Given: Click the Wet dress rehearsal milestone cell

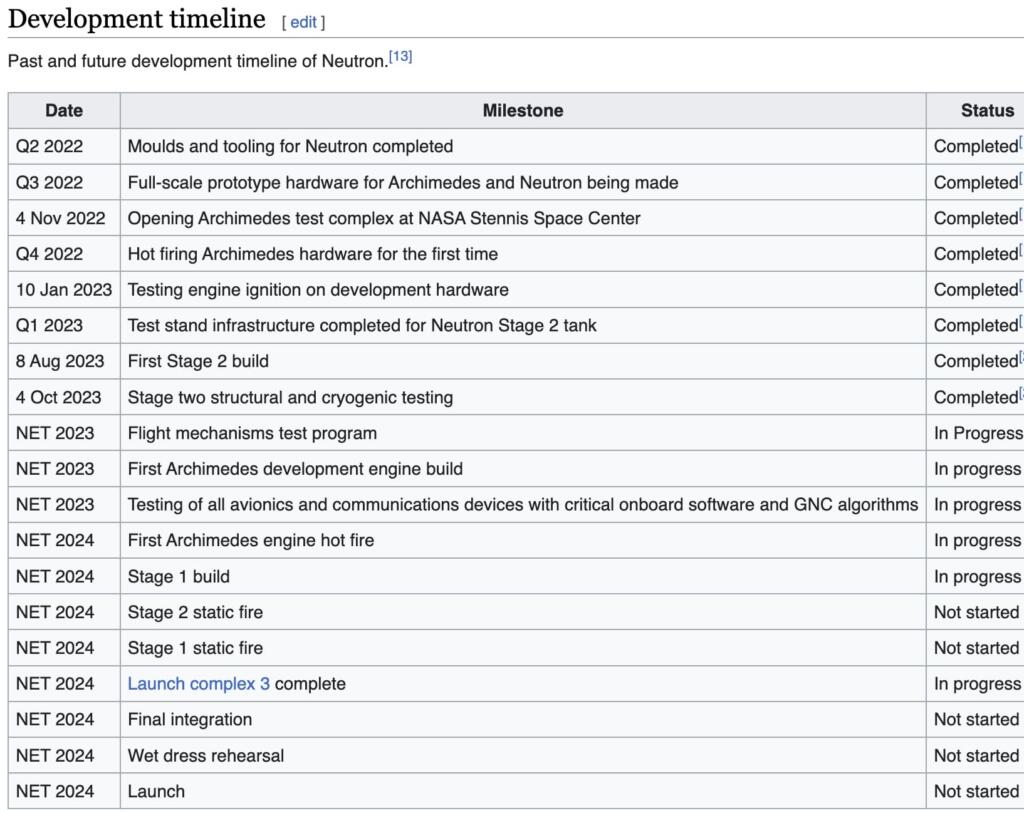Looking at the screenshot, I should pos(206,756).
